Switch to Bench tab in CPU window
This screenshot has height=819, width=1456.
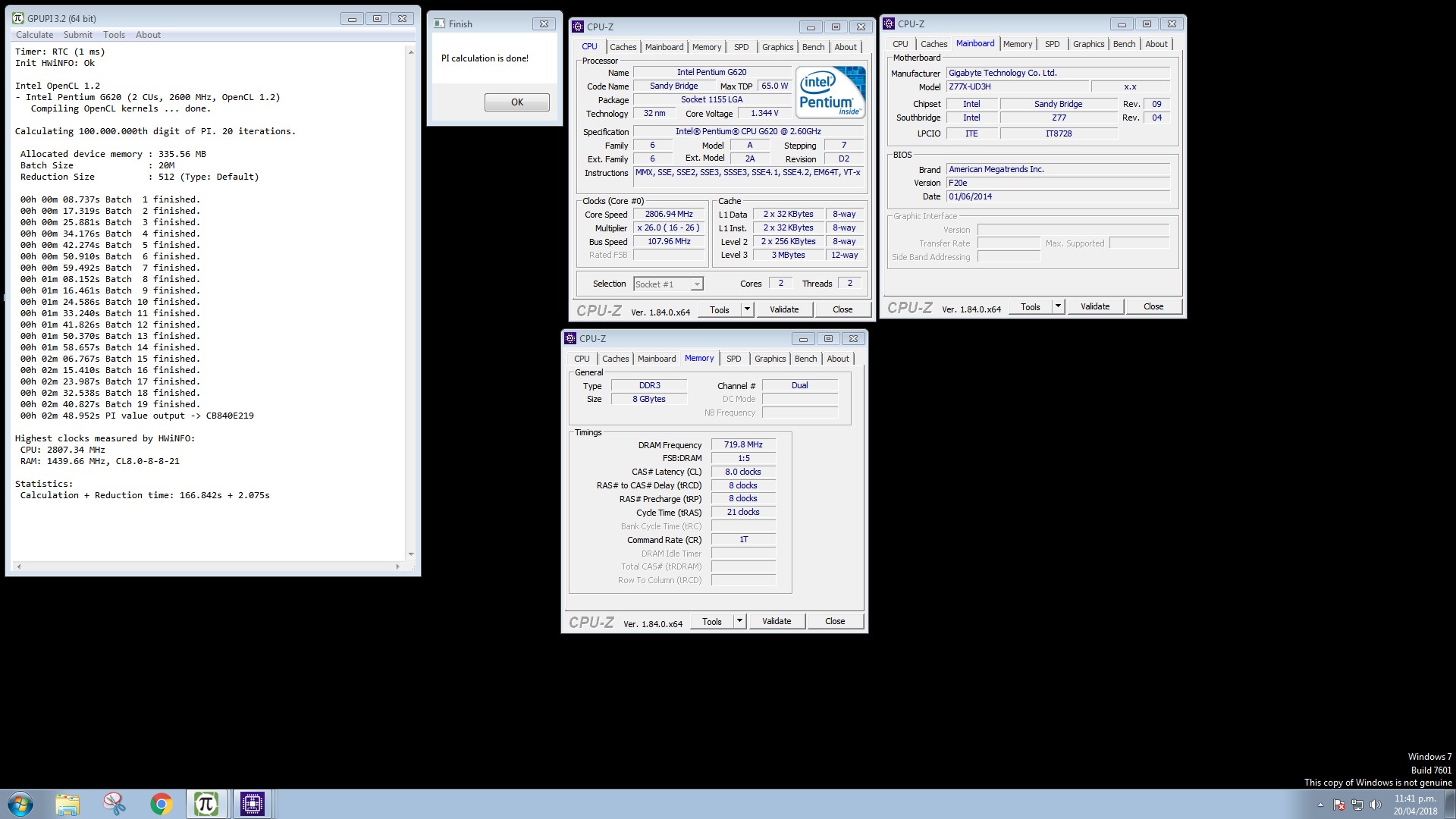pyautogui.click(x=814, y=47)
